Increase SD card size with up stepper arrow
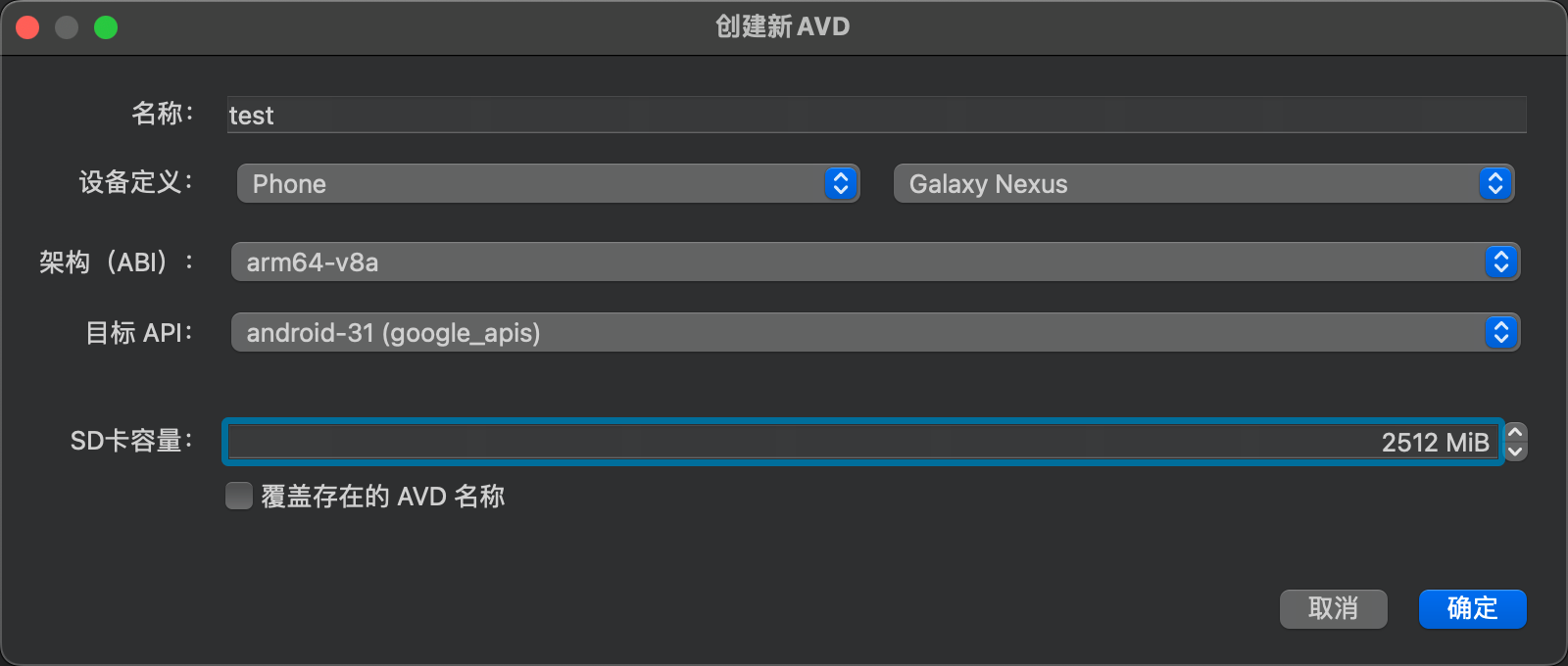Viewport: 1568px width, 666px height. [x=1516, y=432]
